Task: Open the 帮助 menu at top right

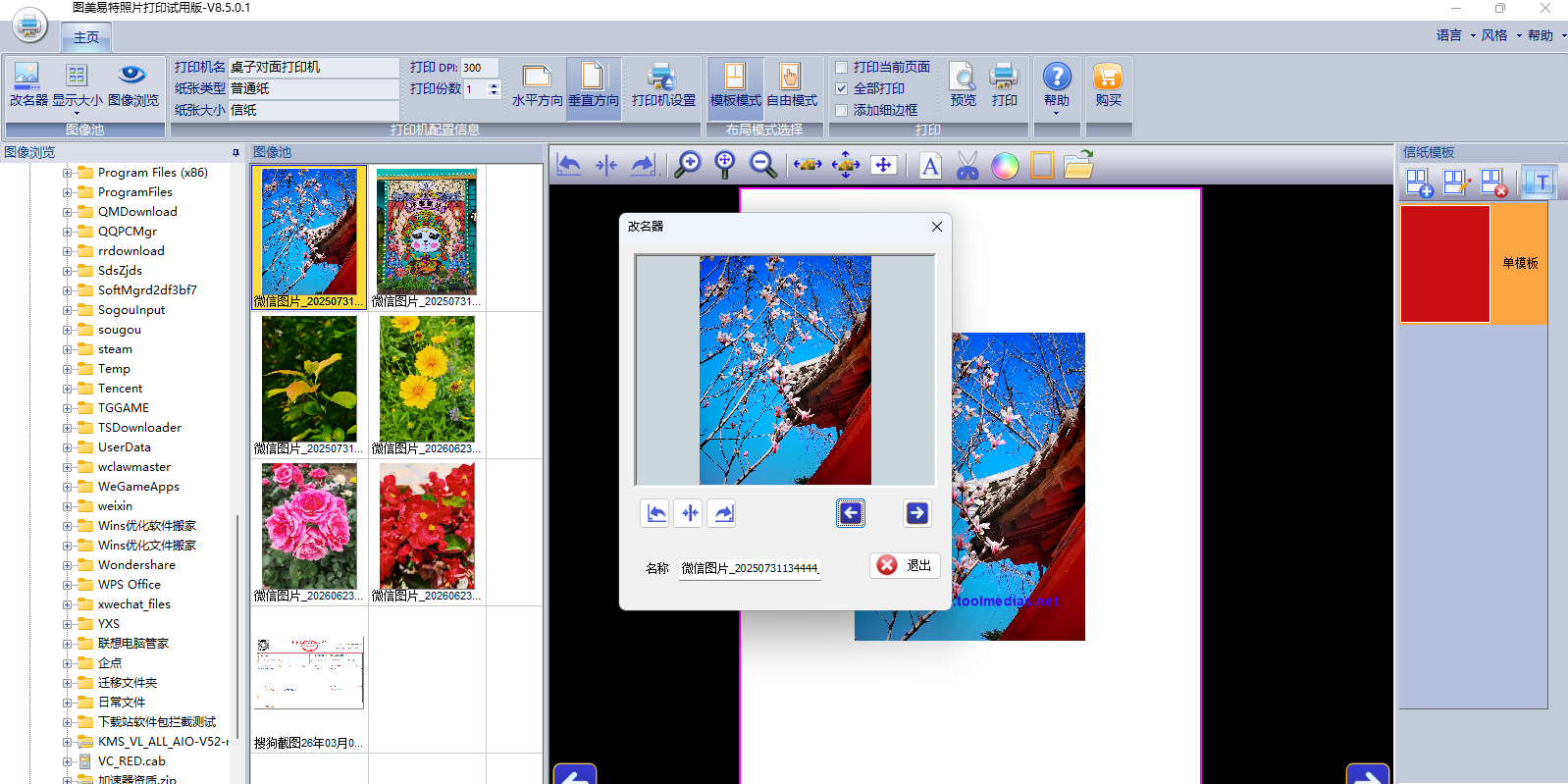Action: click(1545, 35)
